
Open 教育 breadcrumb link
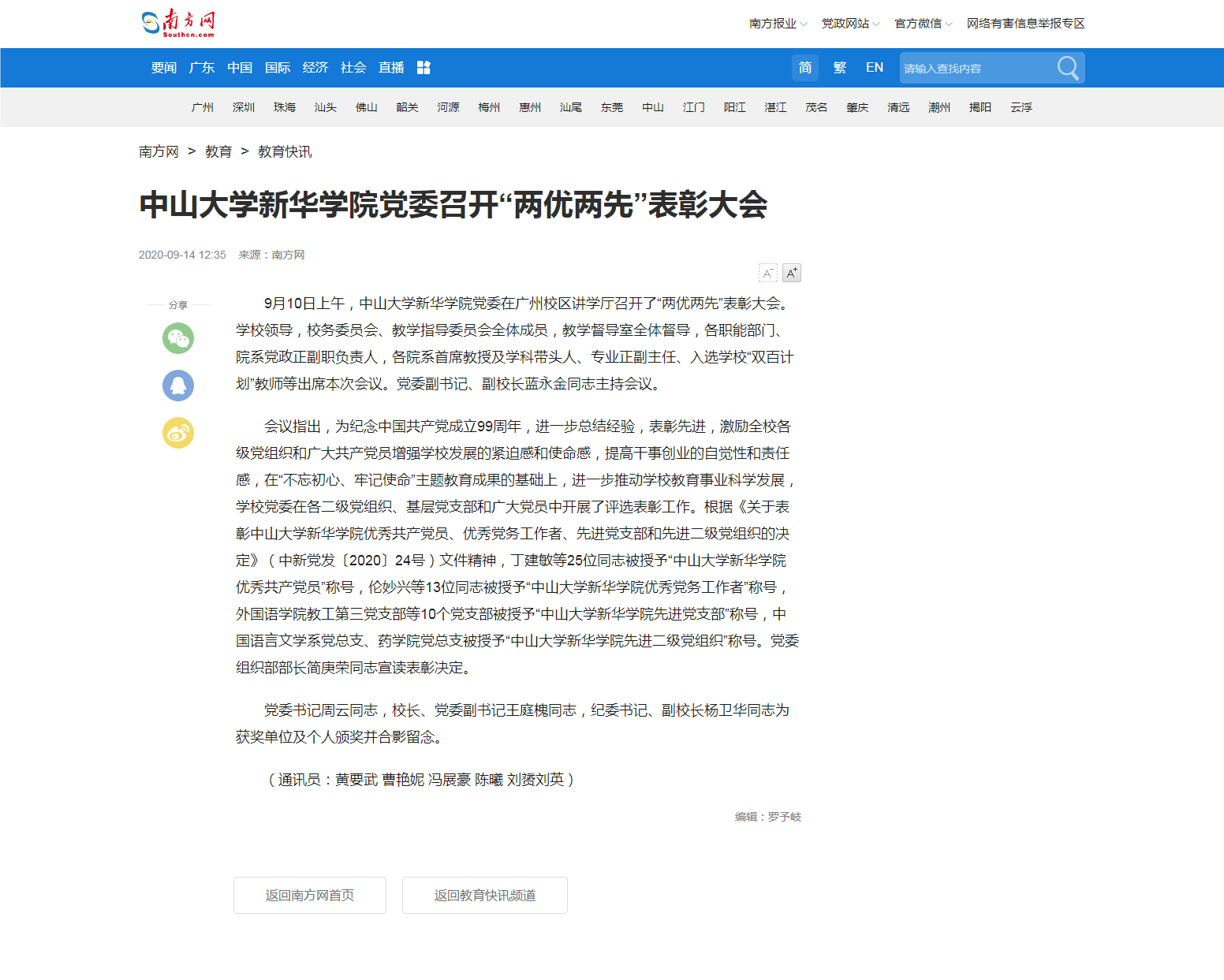218,151
